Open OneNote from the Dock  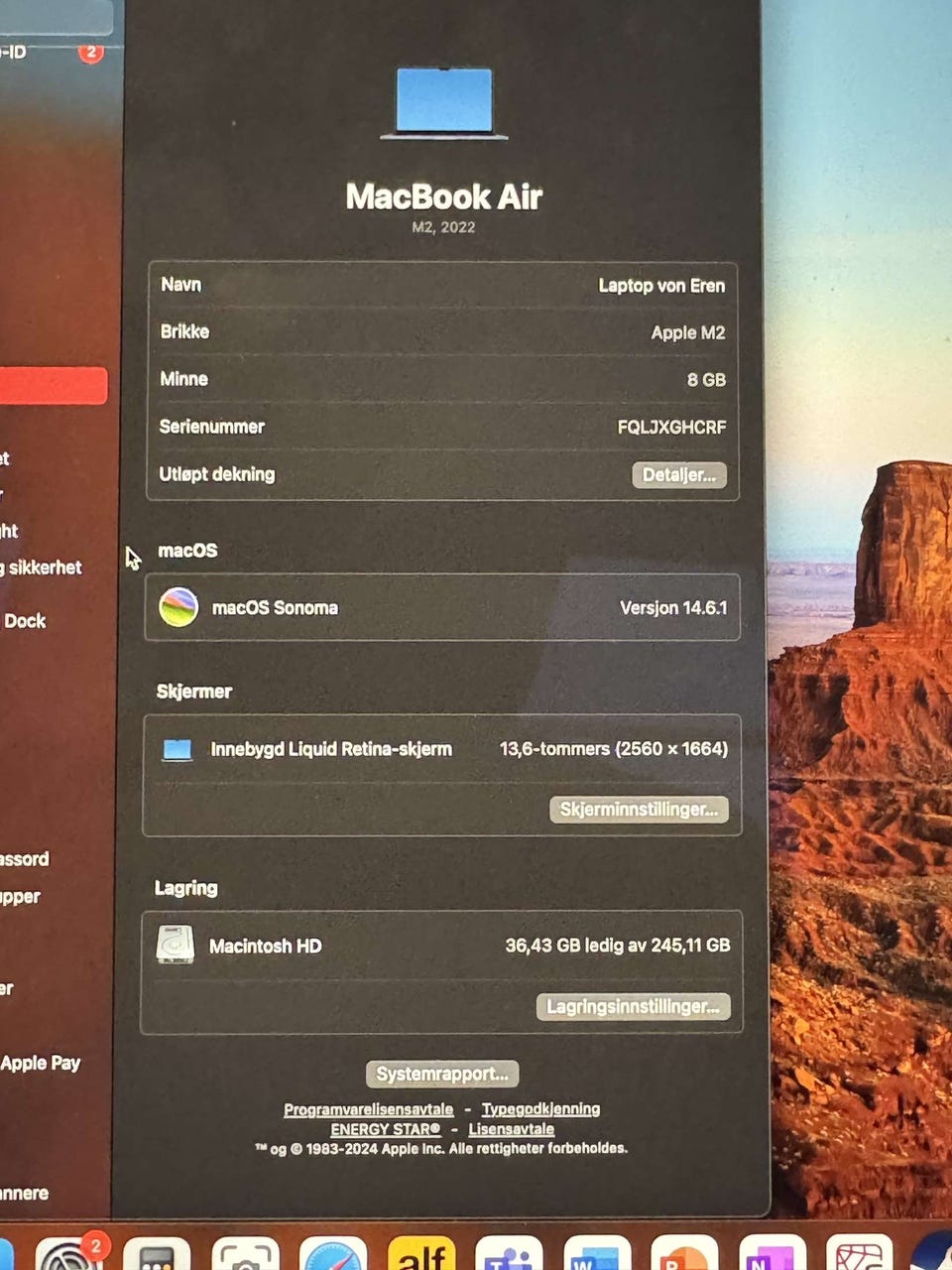click(x=773, y=1254)
